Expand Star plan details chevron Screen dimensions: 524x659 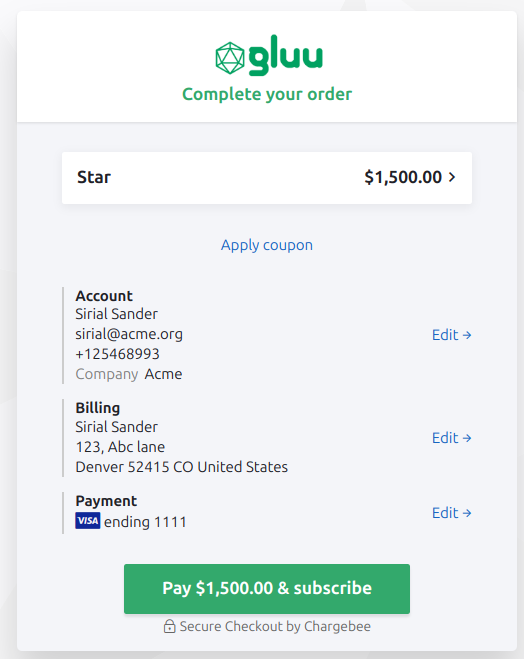[452, 177]
